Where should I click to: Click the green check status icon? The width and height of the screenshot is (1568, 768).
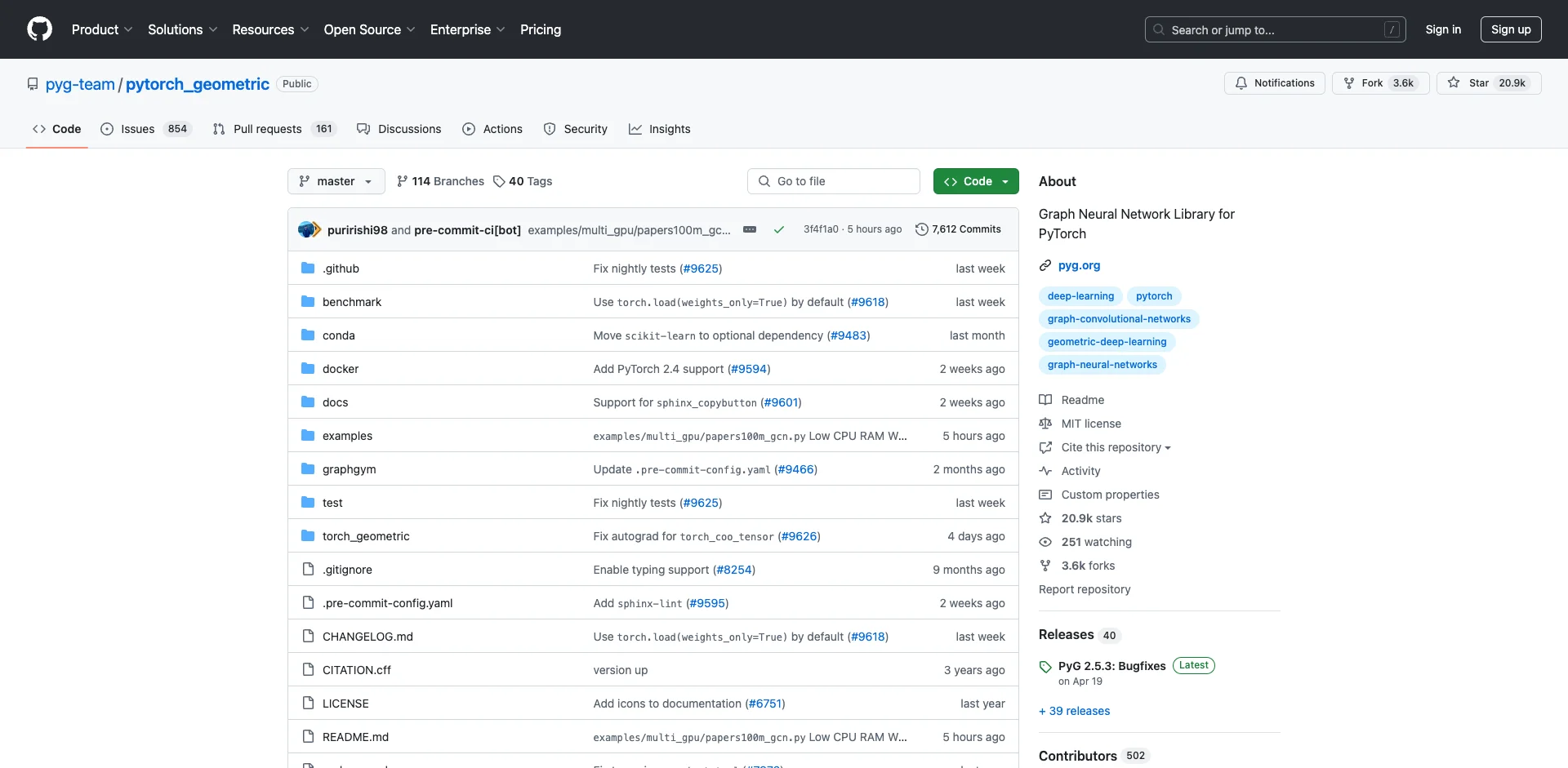pyautogui.click(x=779, y=229)
